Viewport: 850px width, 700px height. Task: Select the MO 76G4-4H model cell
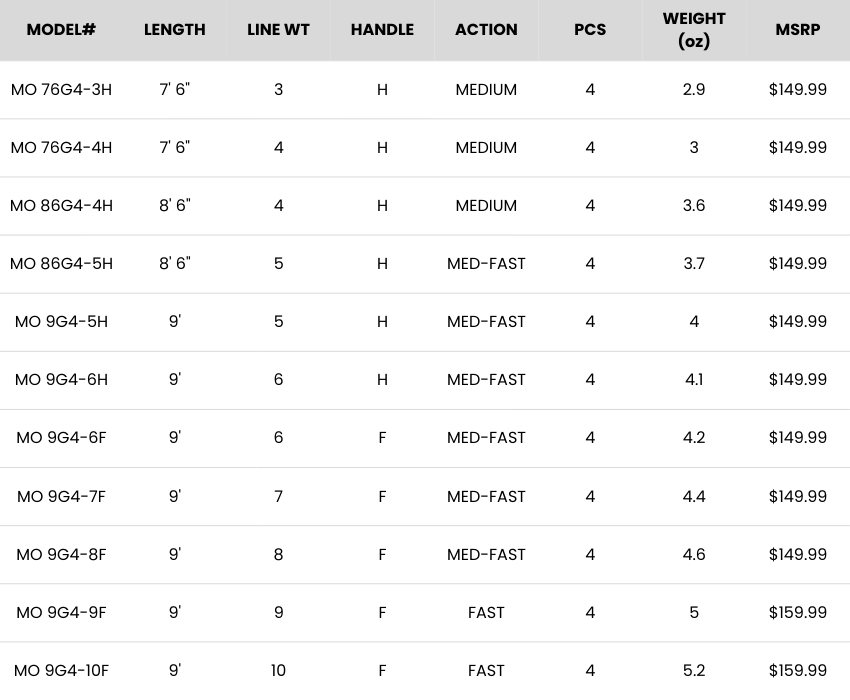(61, 148)
